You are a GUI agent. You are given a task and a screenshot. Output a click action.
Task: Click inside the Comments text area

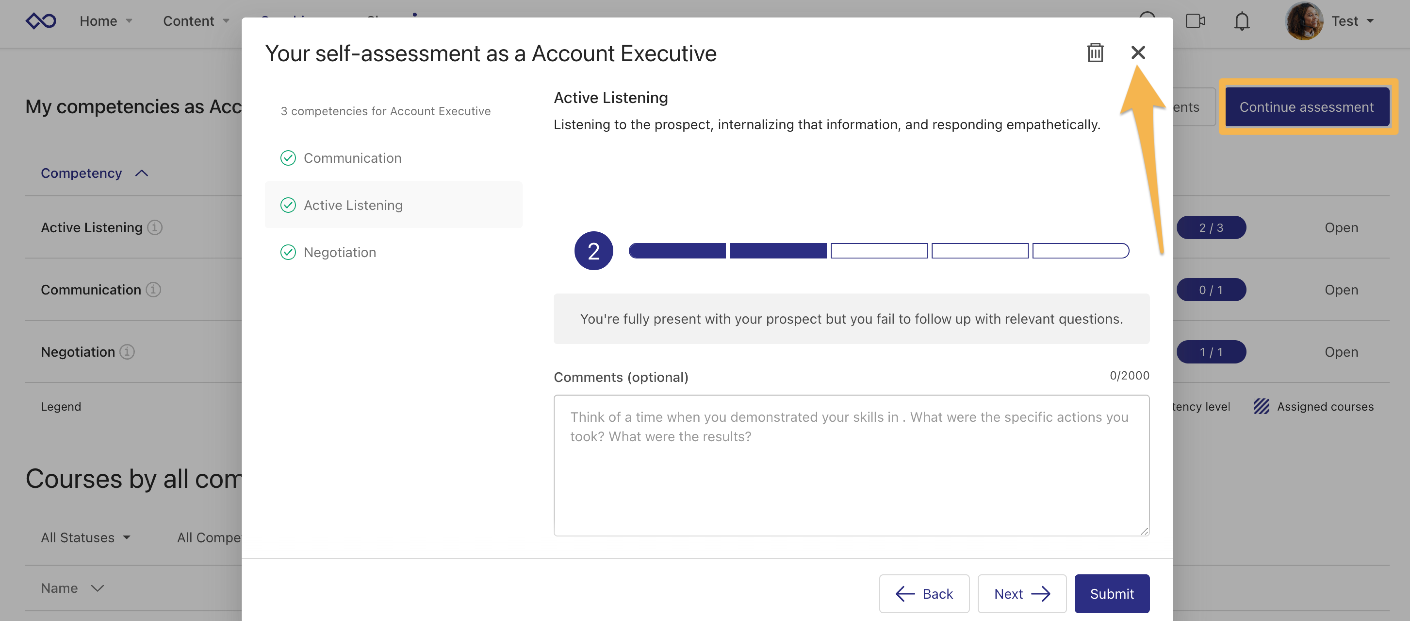click(851, 465)
